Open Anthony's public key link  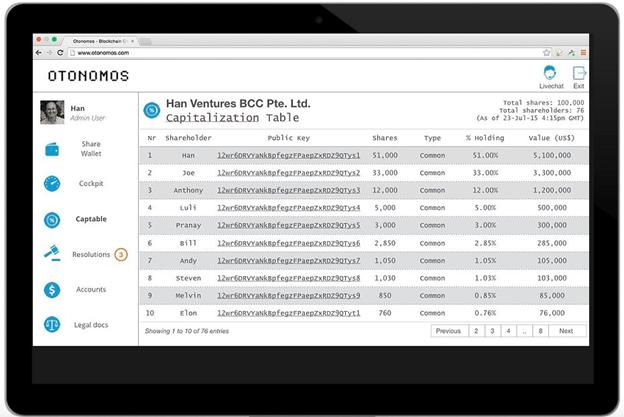click(289, 190)
